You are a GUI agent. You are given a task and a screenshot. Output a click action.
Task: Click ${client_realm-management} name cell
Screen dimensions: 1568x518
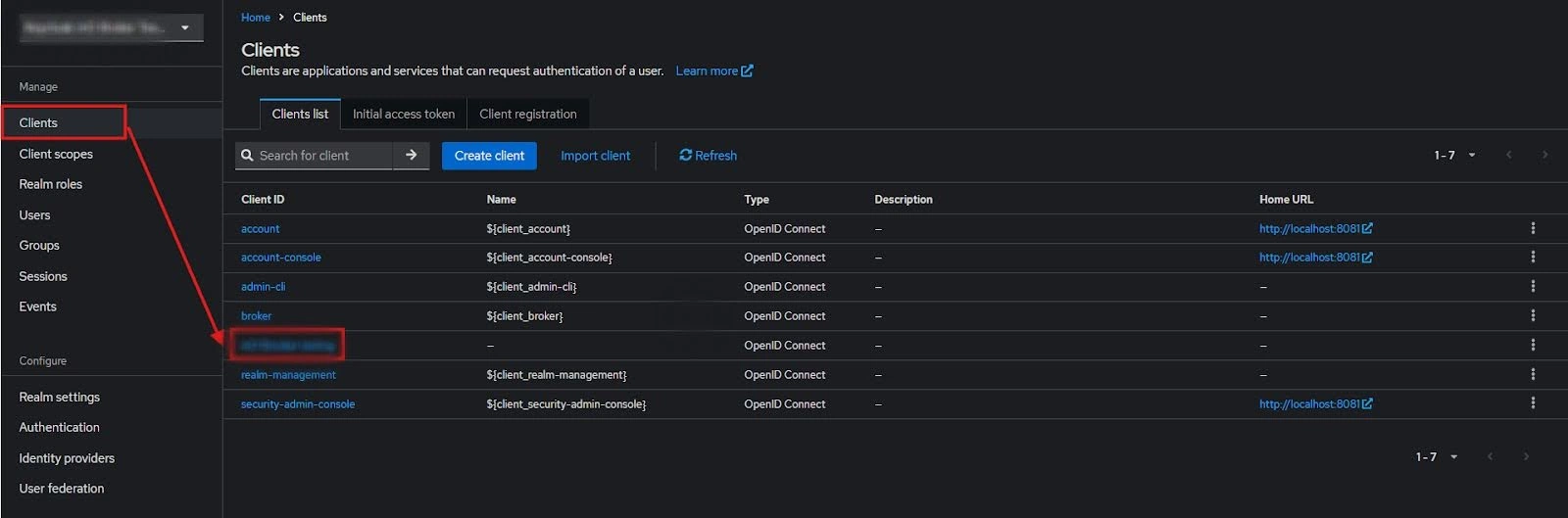[x=556, y=374]
